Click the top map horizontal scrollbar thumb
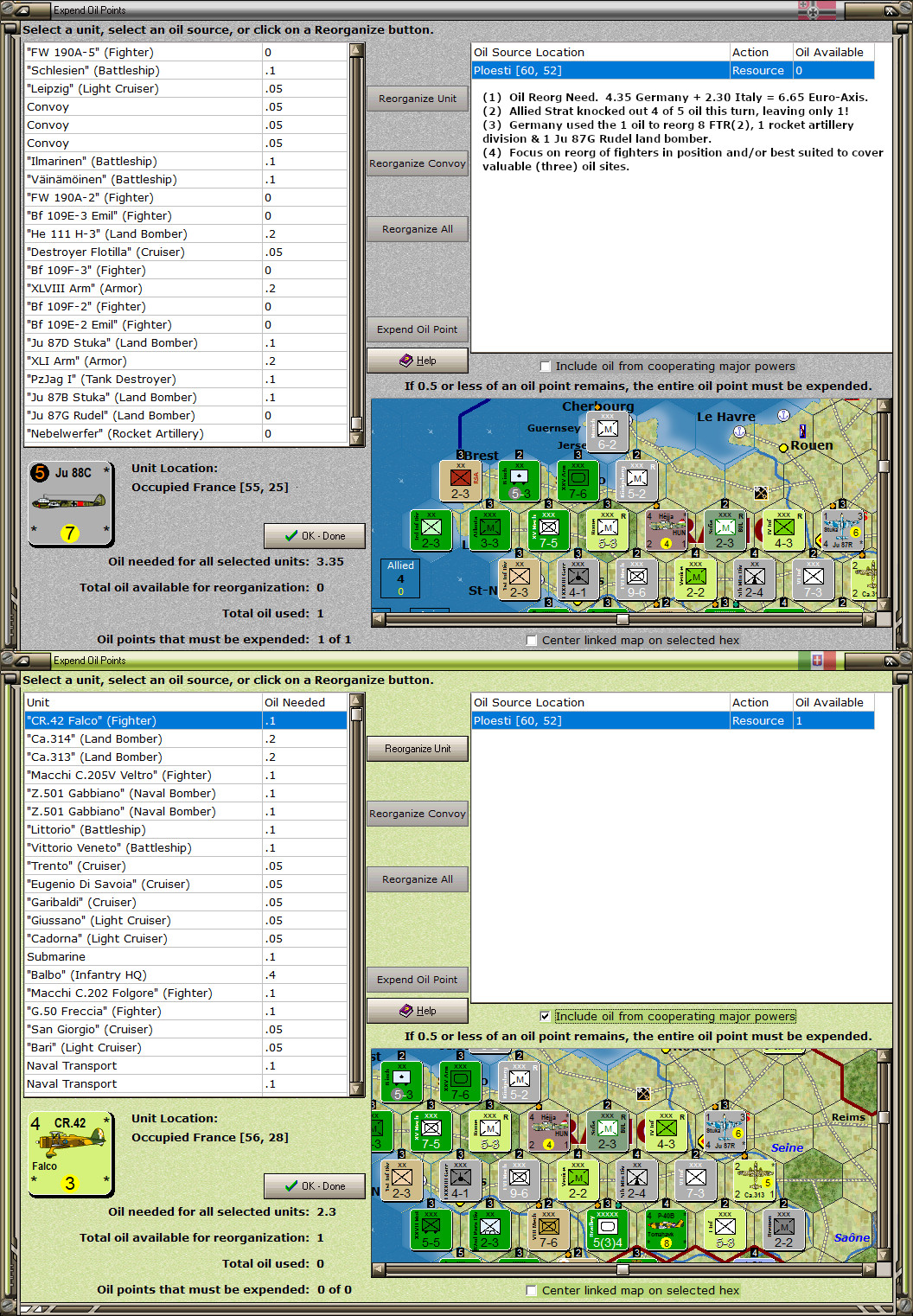The width and height of the screenshot is (913, 1316). pyautogui.click(x=622, y=619)
